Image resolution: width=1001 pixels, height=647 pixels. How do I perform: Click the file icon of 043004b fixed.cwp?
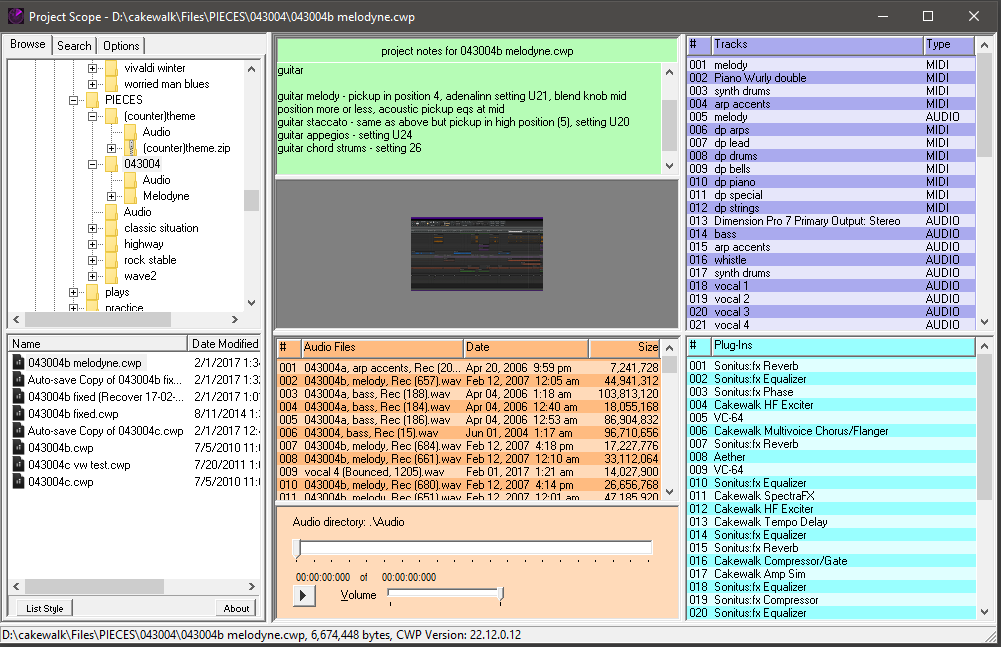click(x=18, y=413)
